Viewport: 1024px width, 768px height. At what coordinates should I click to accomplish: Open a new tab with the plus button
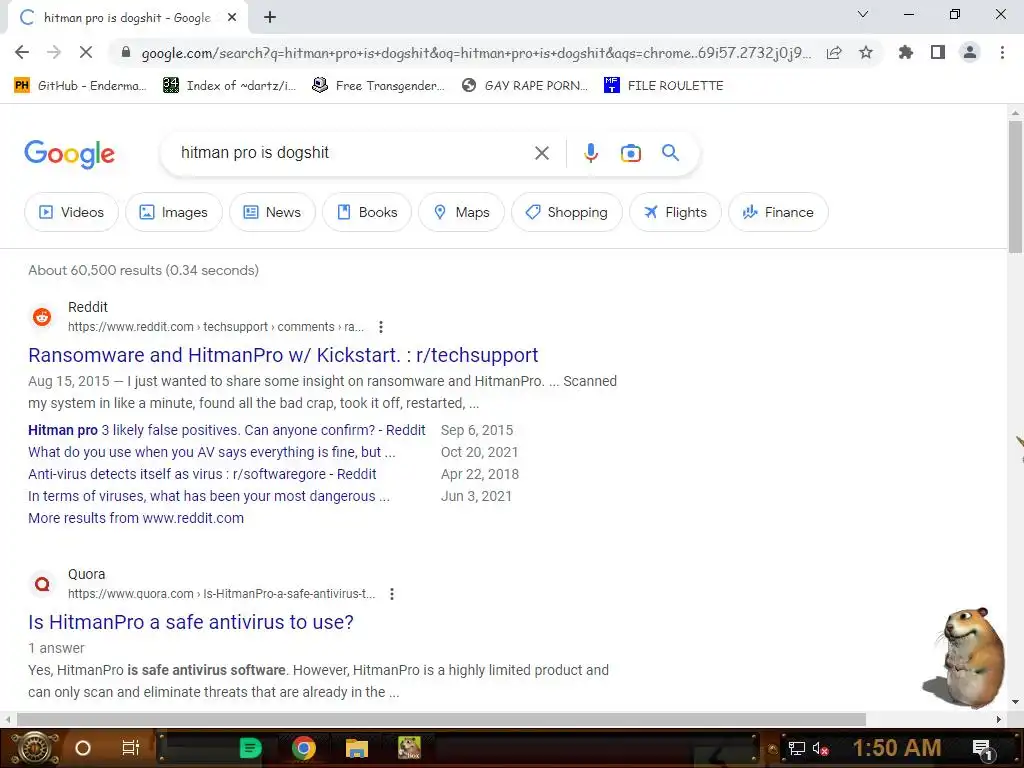[270, 18]
